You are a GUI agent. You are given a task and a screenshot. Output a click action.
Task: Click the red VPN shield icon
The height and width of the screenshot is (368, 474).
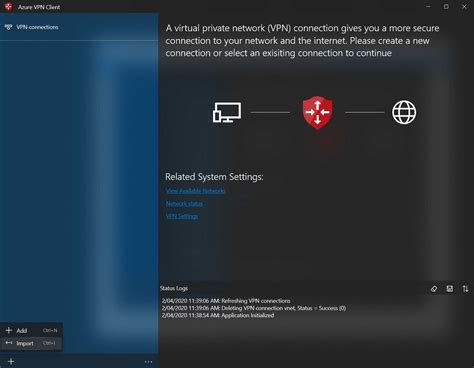click(317, 113)
